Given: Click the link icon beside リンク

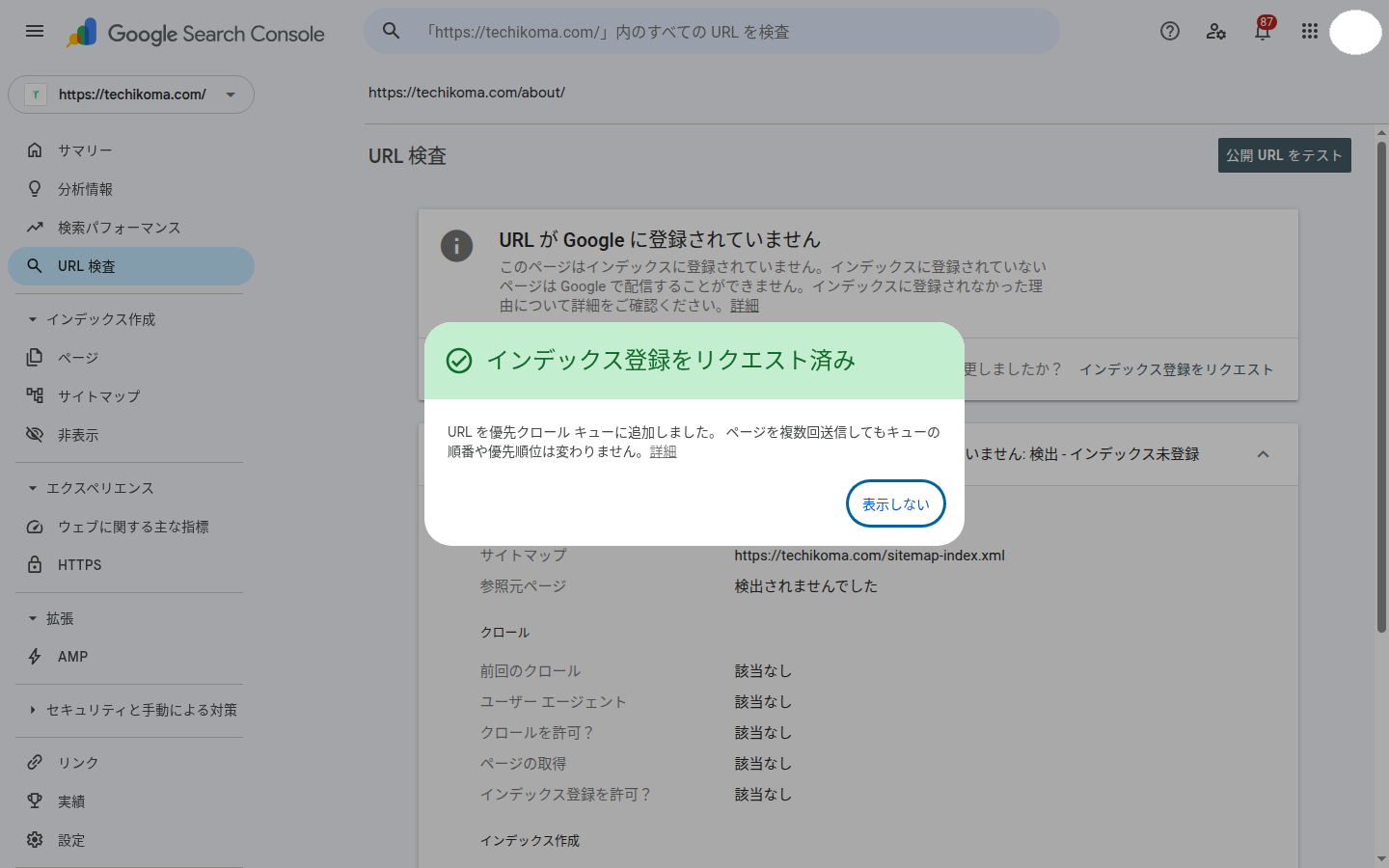Looking at the screenshot, I should click(x=35, y=762).
